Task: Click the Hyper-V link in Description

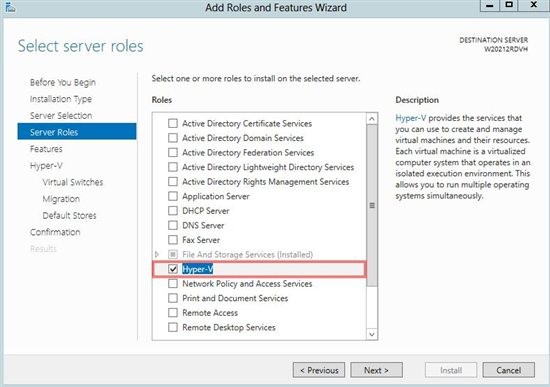Action: 411,118
